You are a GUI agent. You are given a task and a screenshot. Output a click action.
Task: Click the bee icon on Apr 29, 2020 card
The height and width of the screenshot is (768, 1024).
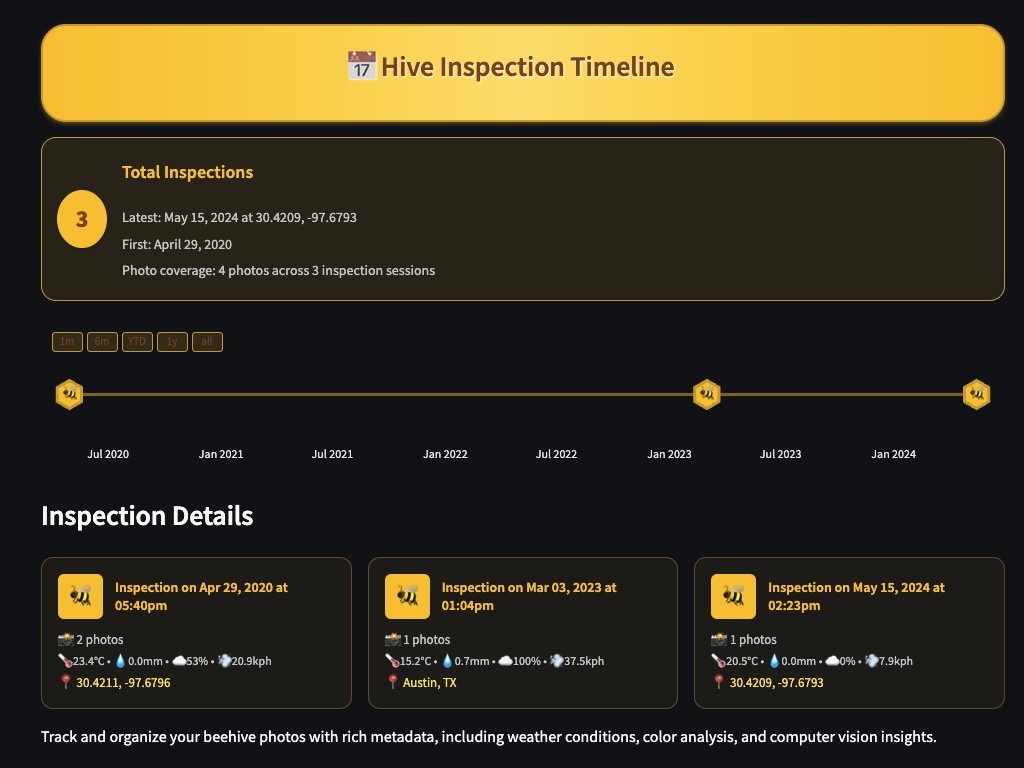81,596
